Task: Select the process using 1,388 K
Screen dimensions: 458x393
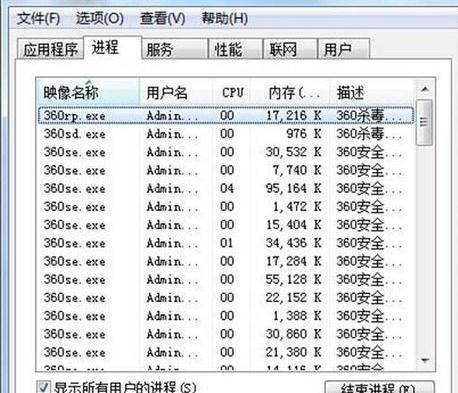Action: click(226, 316)
